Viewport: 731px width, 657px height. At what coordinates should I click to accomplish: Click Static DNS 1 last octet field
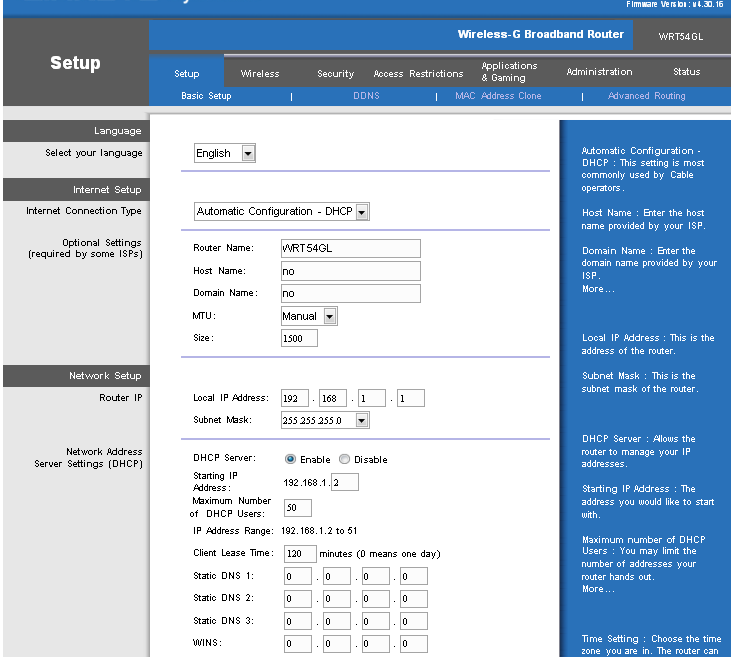414,576
